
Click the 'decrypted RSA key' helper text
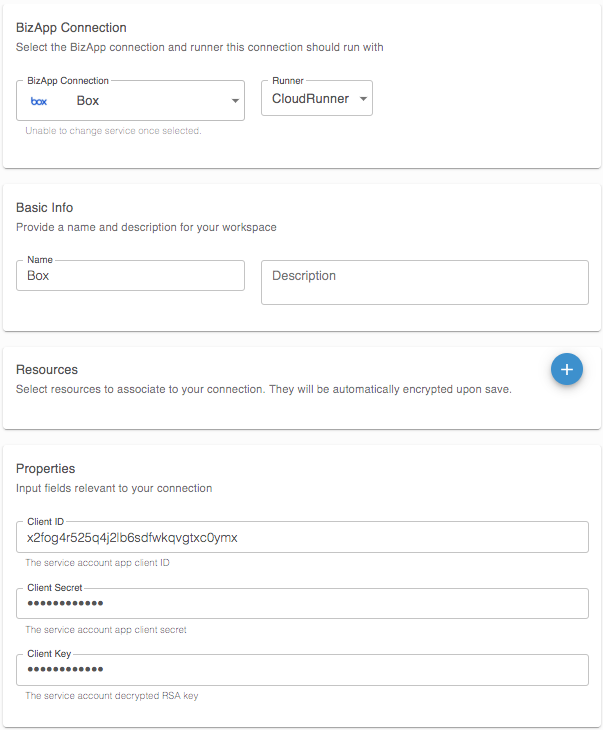111,696
